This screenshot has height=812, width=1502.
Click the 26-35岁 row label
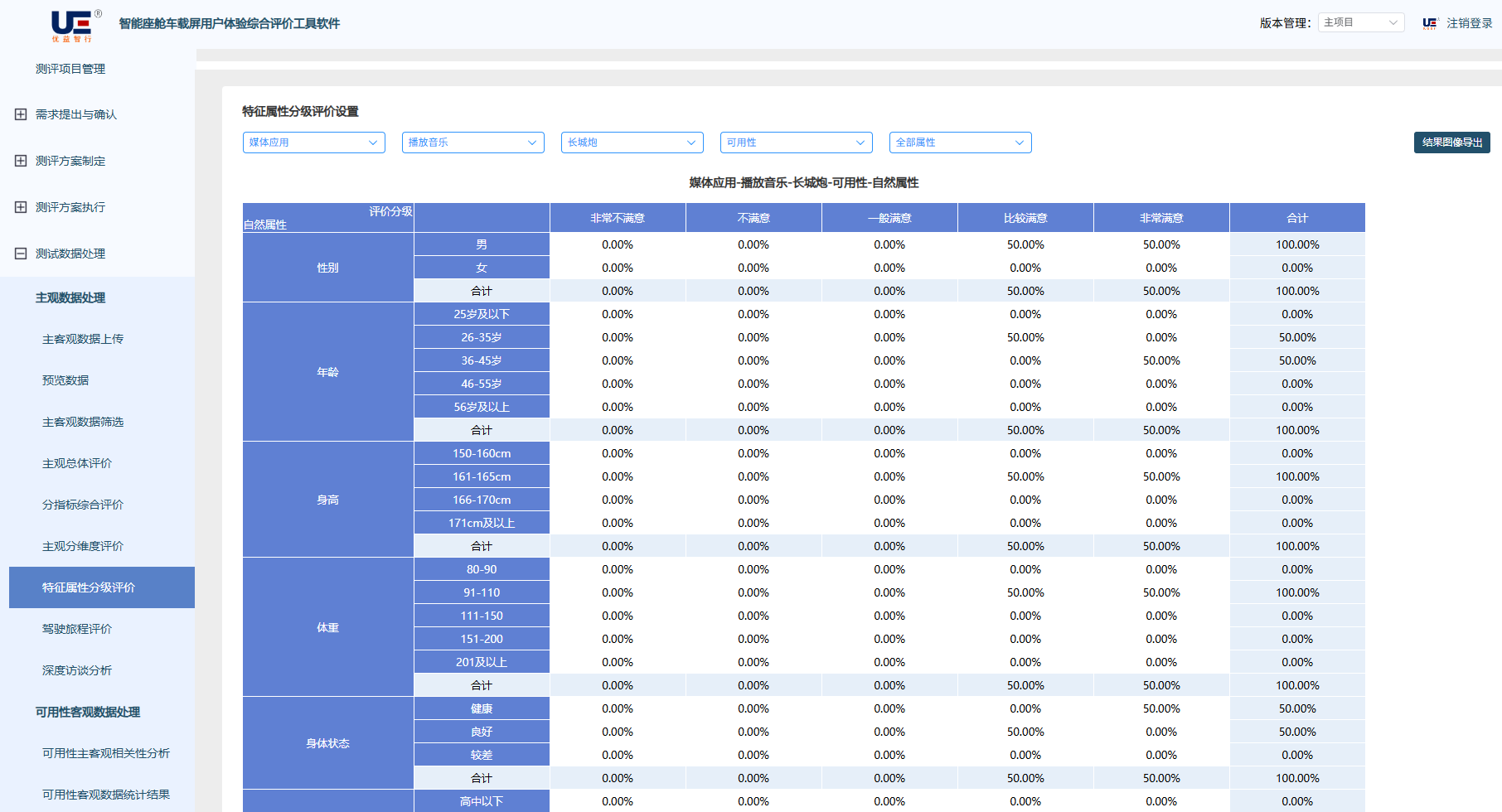click(482, 337)
